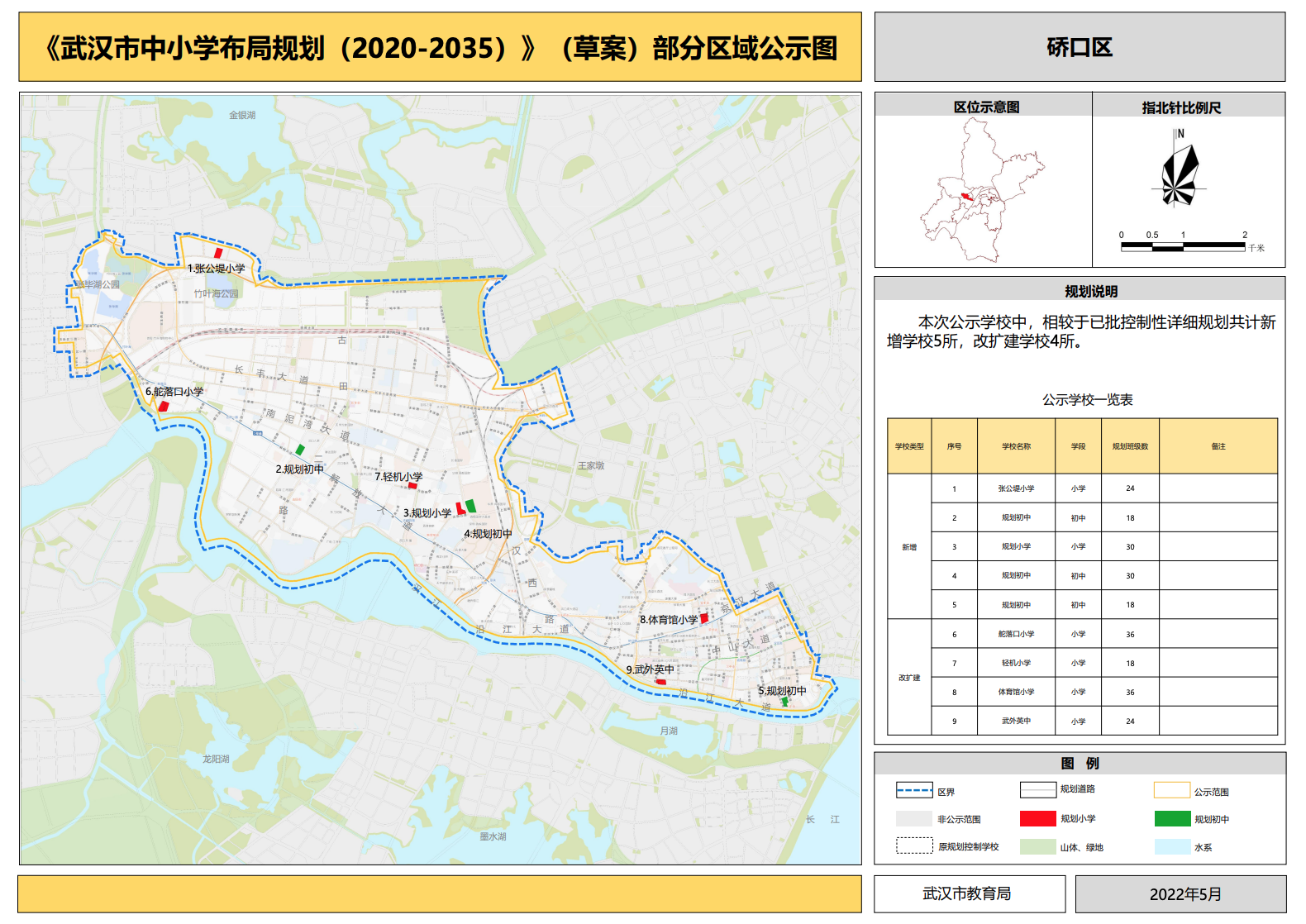Select the red marker at 舵落口小学

click(164, 406)
